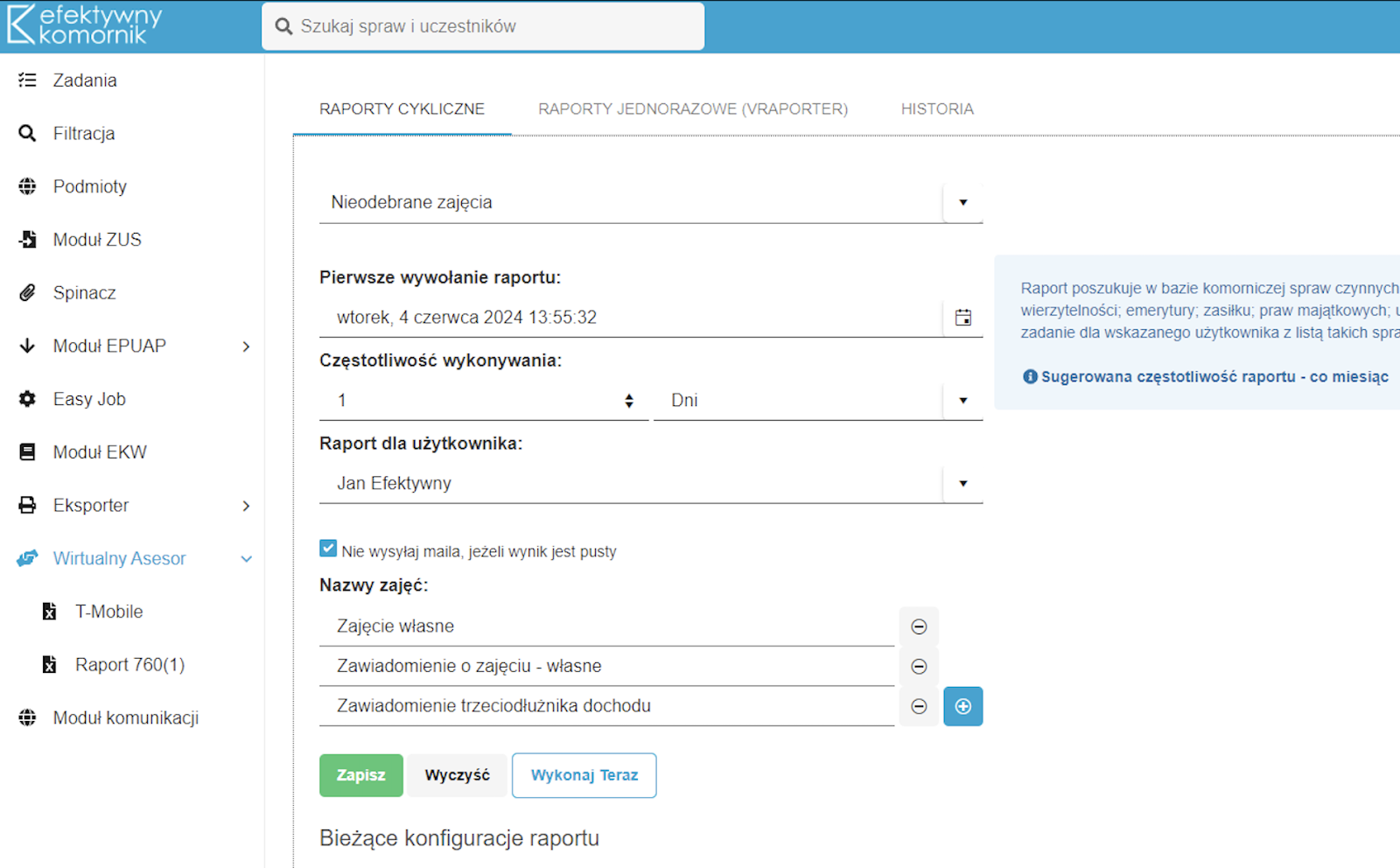Click Zawiadomienie trzeciodłużnika dochodu field

tap(606, 706)
